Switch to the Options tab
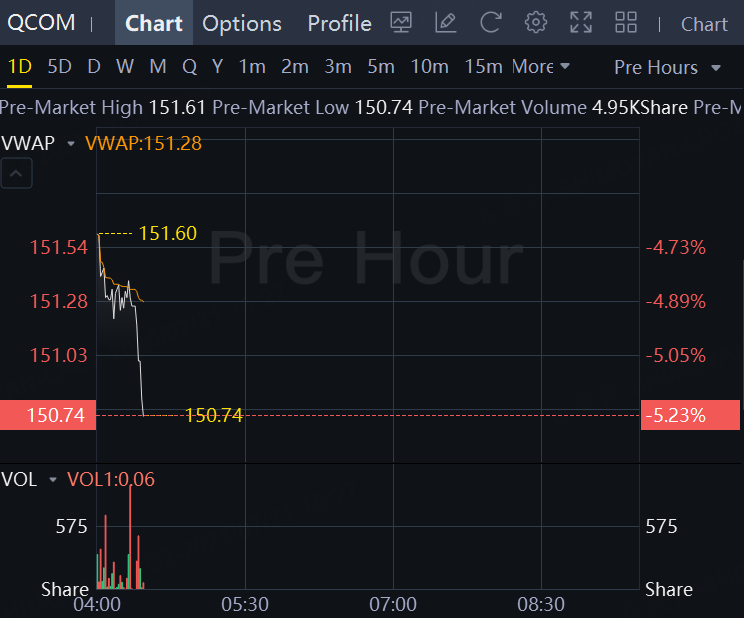744x618 pixels. [242, 23]
